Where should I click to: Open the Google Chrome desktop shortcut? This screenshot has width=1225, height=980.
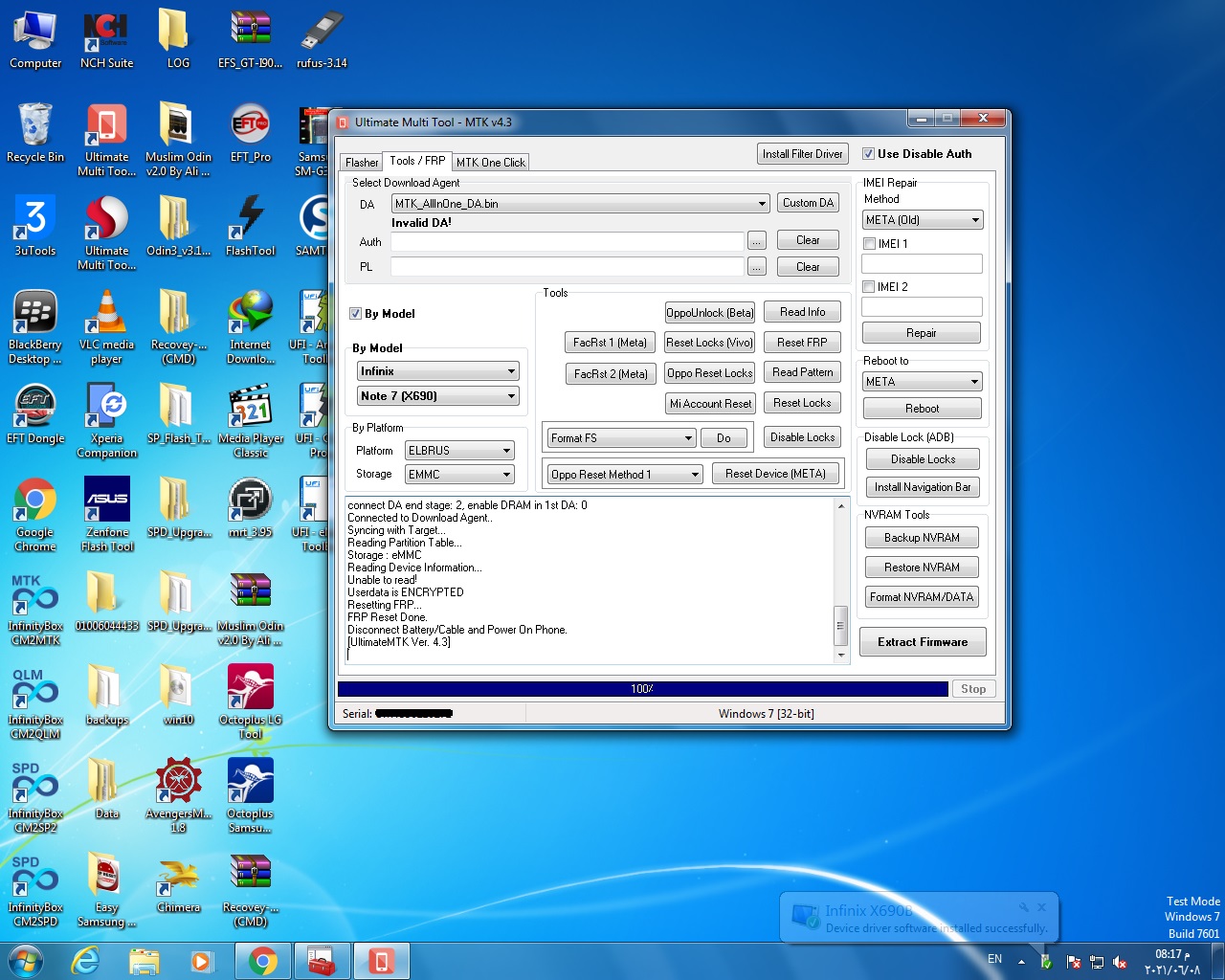point(35,515)
